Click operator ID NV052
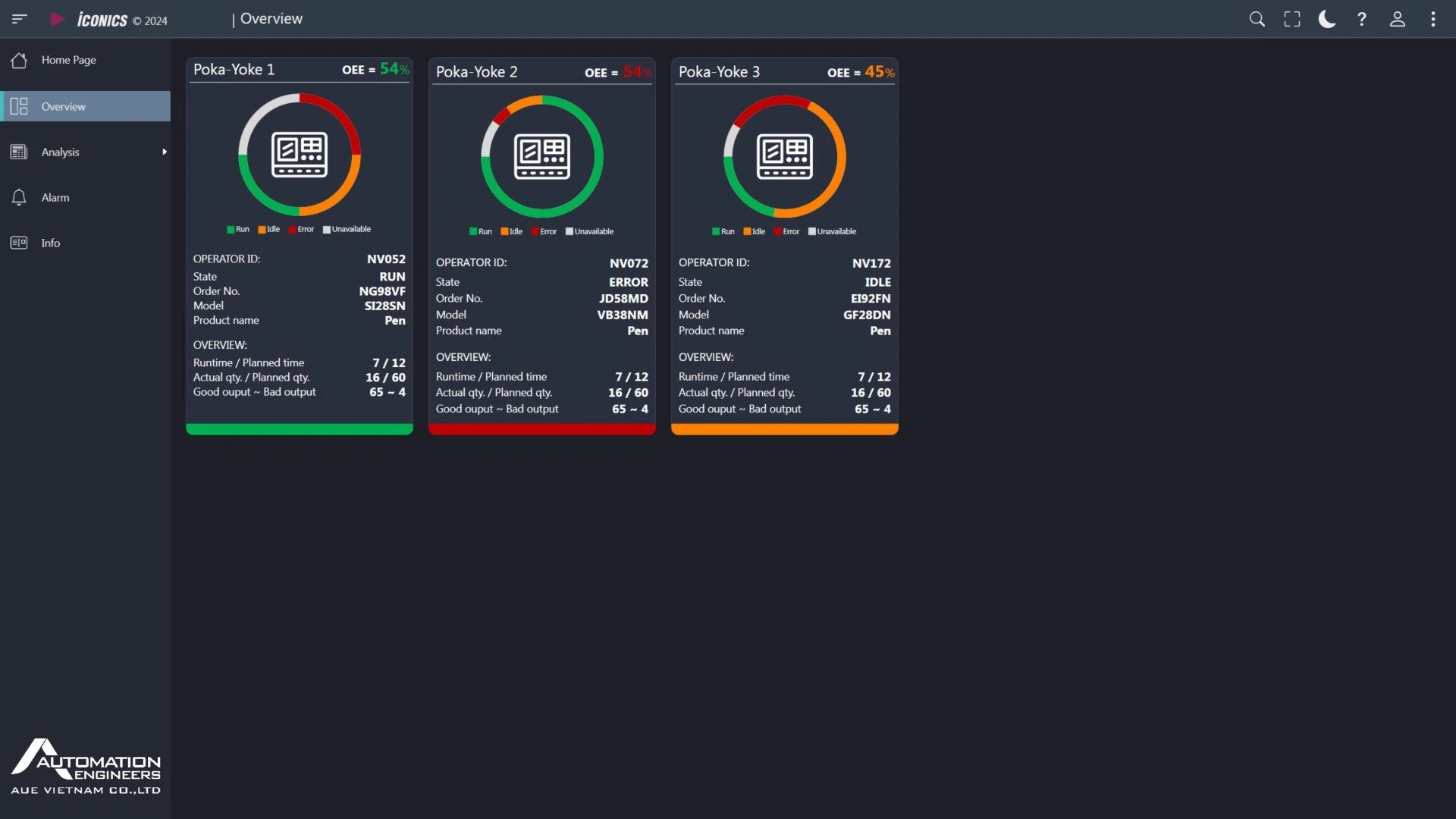This screenshot has width=1456, height=819. [x=386, y=259]
